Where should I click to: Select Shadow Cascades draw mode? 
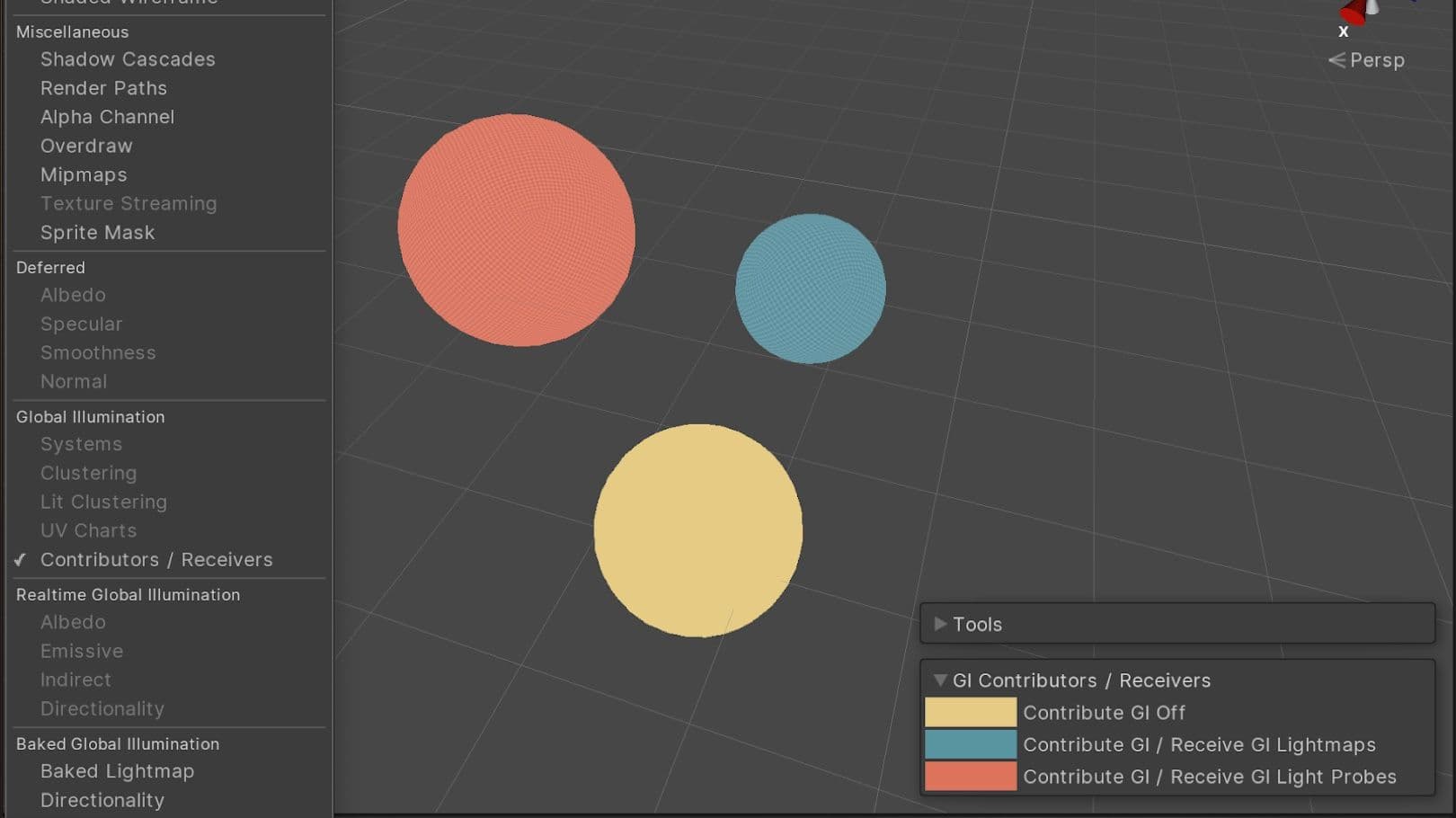[x=128, y=59]
